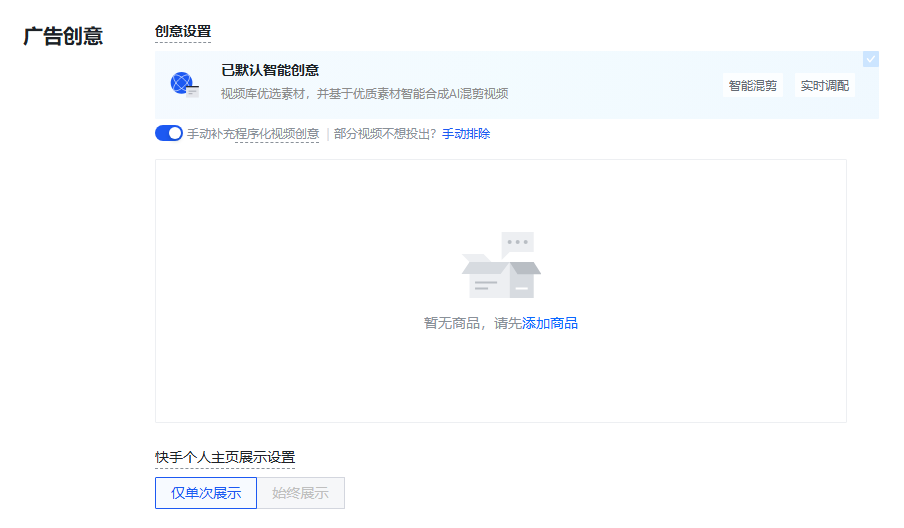The image size is (904, 528).
Task: Click the 已默认智能创意 title
Action: tap(270, 70)
